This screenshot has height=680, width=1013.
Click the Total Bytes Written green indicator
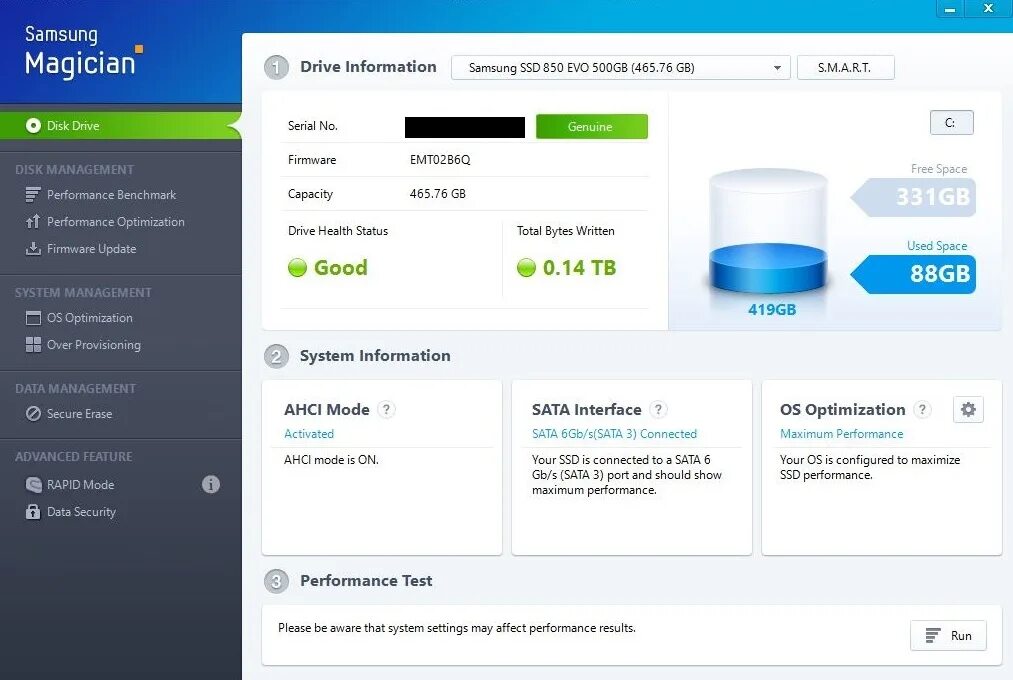click(526, 267)
